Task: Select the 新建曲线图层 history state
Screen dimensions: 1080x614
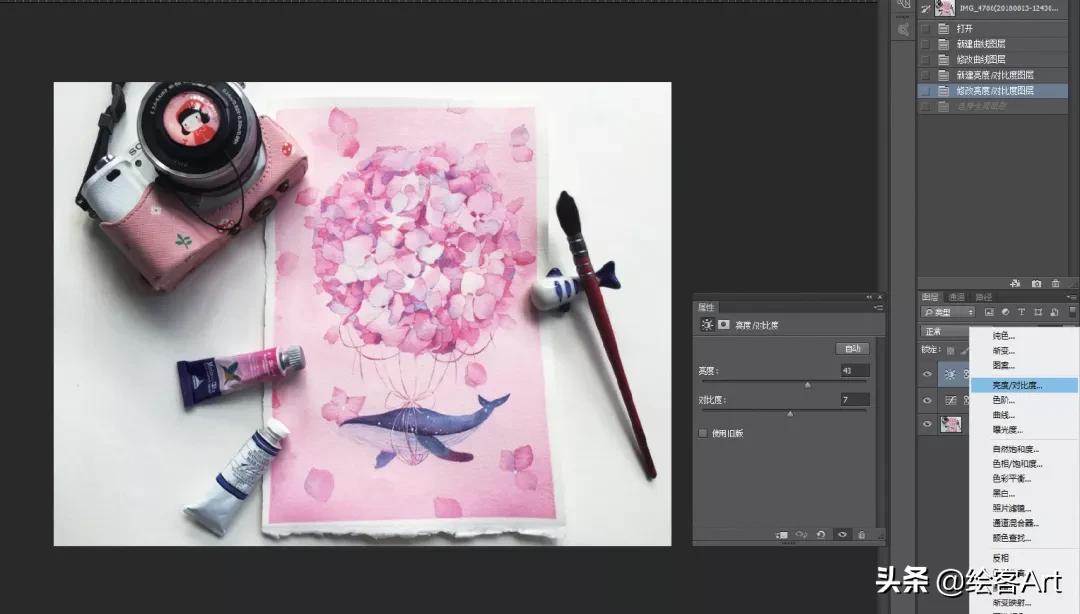Action: (x=993, y=44)
